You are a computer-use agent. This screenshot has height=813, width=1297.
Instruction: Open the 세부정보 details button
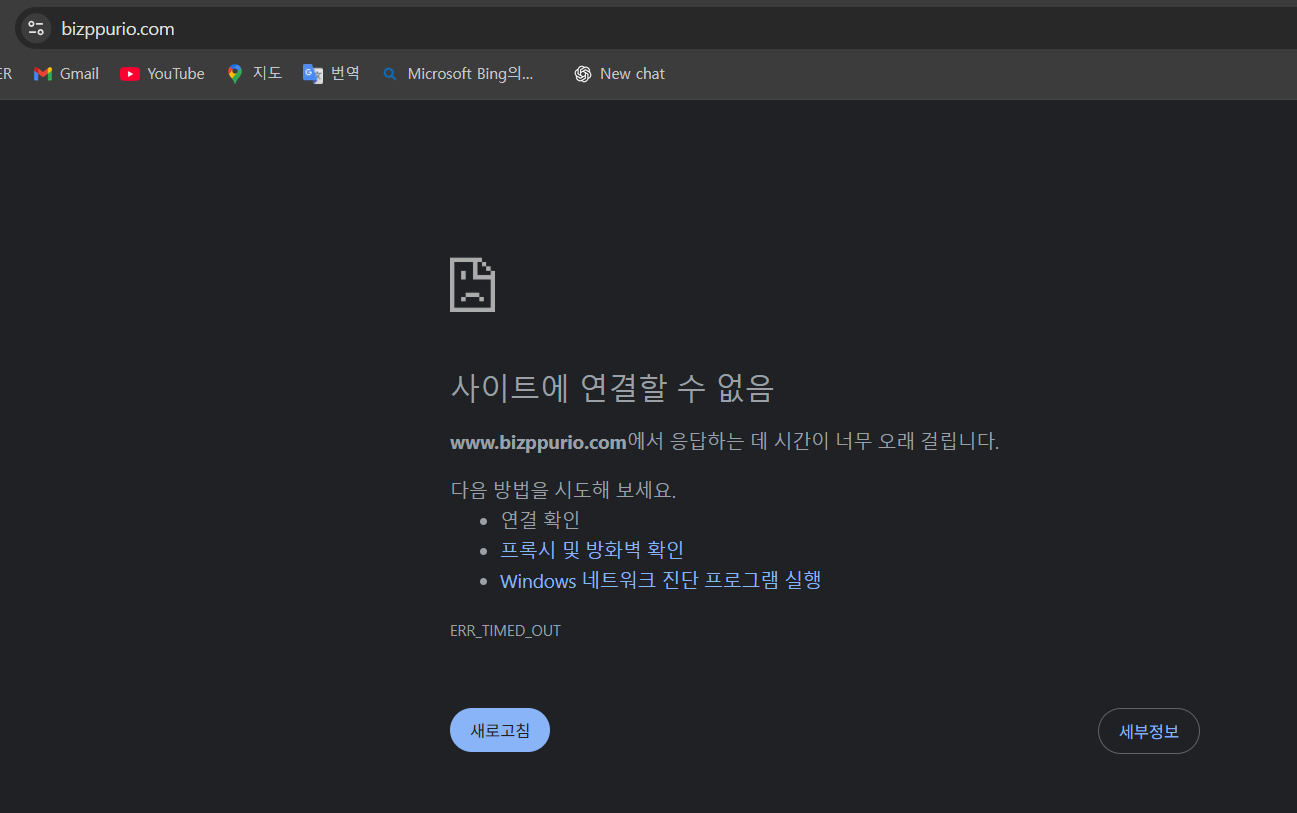click(1148, 731)
